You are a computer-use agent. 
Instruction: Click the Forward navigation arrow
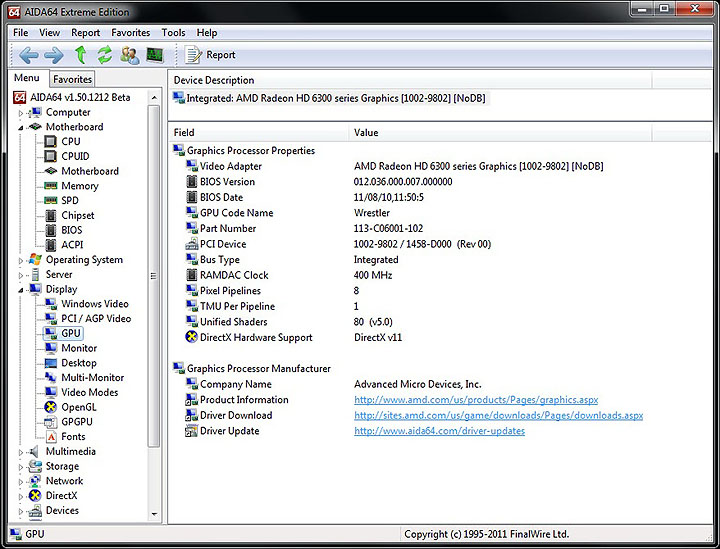(54, 55)
